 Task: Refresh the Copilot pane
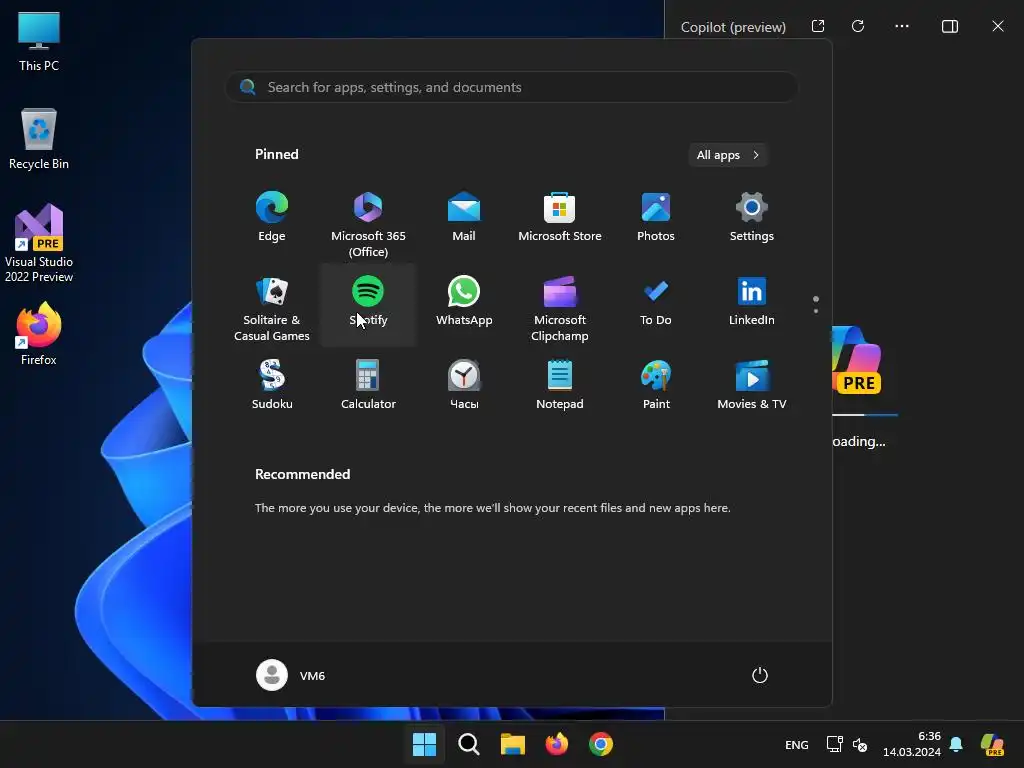858,26
